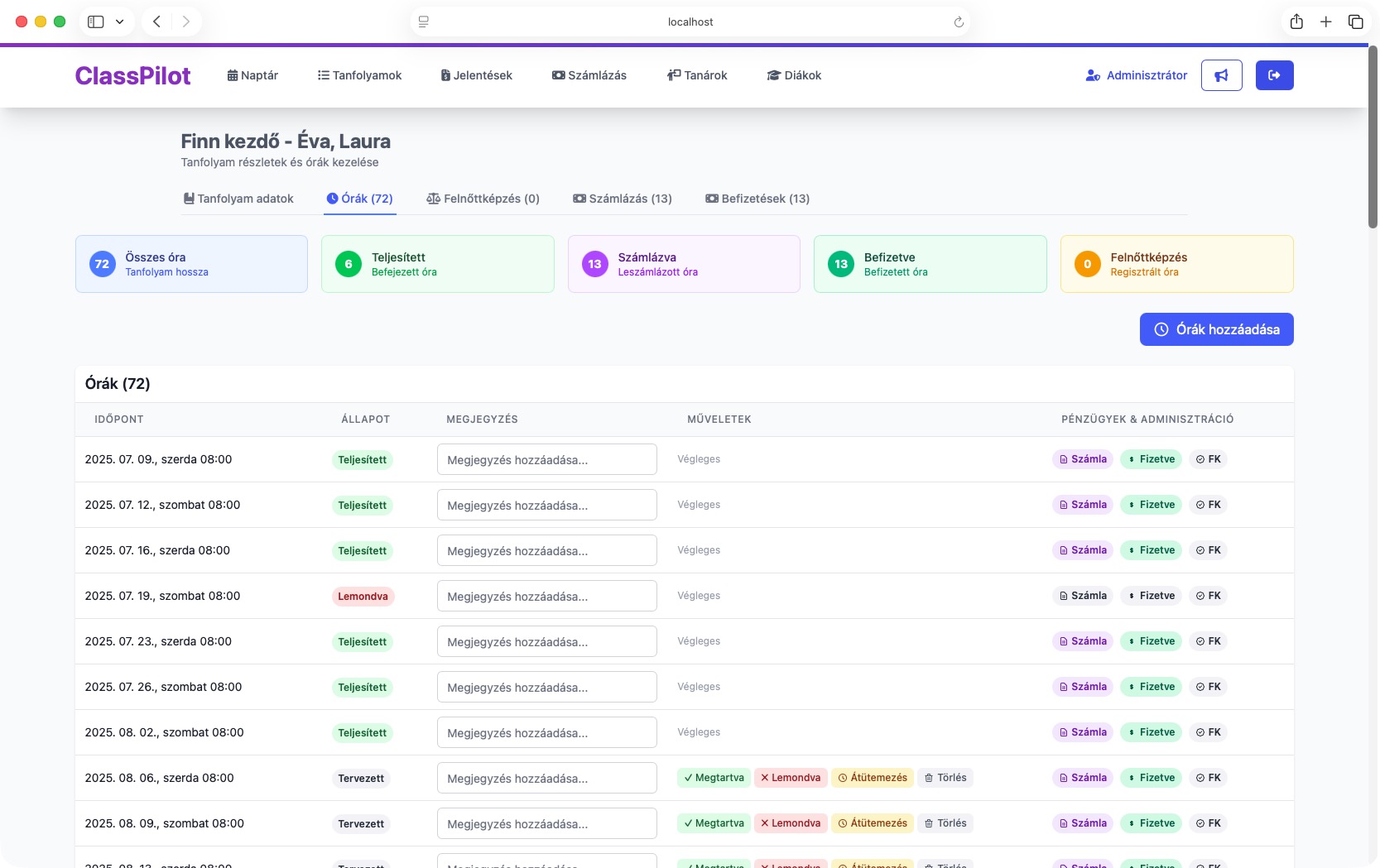Click the Órák hozzáadása button
Image resolution: width=1380 pixels, height=868 pixels.
point(1216,329)
